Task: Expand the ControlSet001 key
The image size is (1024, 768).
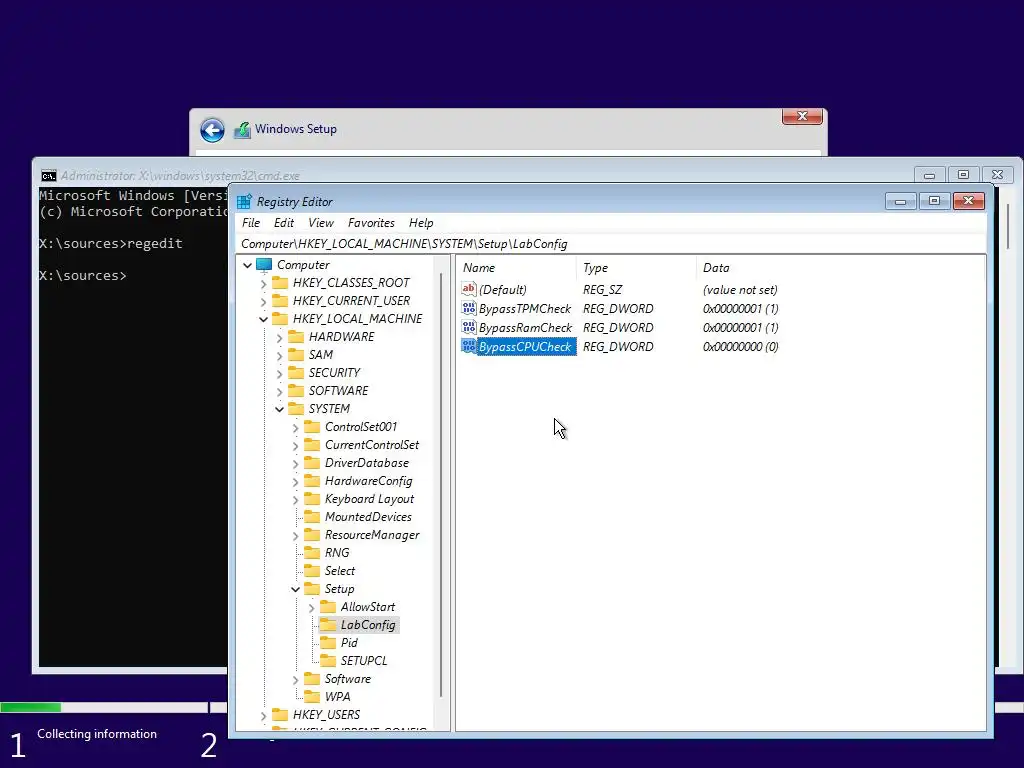Action: click(295, 428)
